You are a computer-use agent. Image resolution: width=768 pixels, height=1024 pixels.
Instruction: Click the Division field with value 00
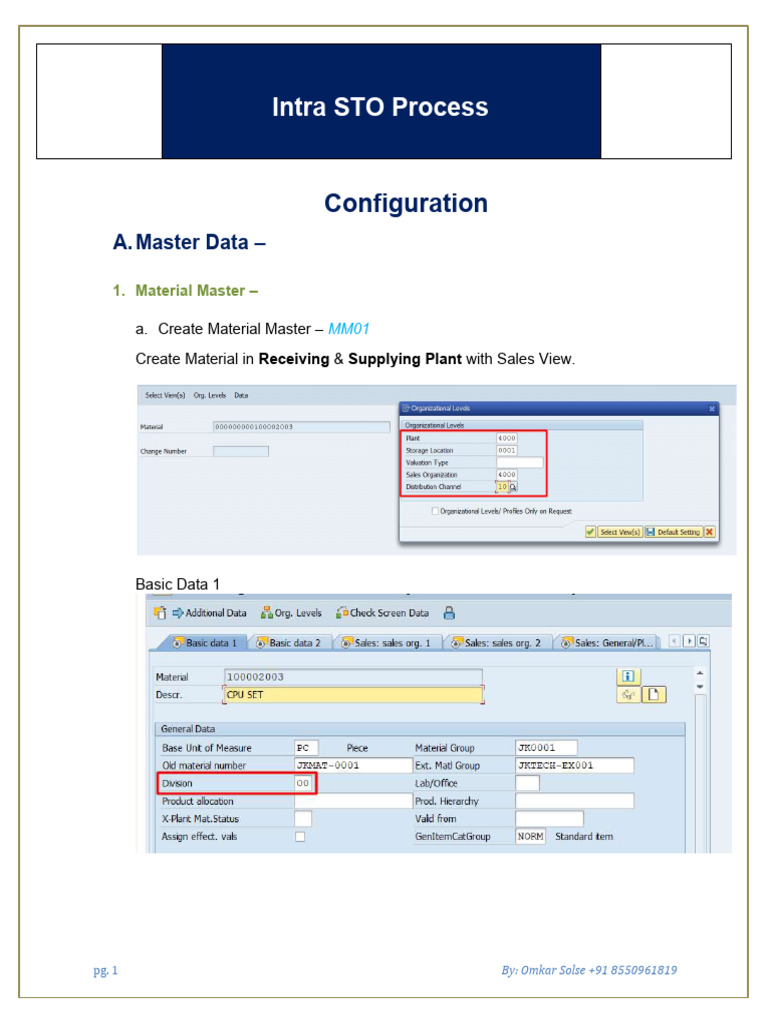pos(304,783)
